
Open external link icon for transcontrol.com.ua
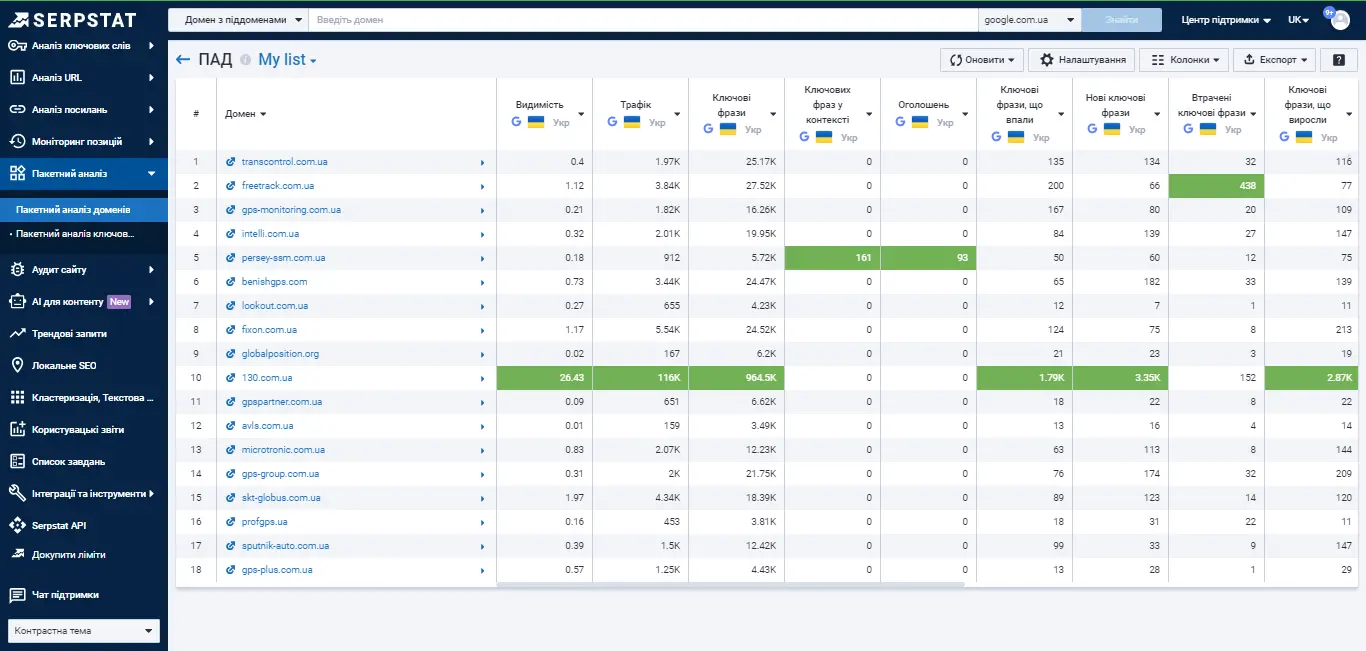[231, 162]
